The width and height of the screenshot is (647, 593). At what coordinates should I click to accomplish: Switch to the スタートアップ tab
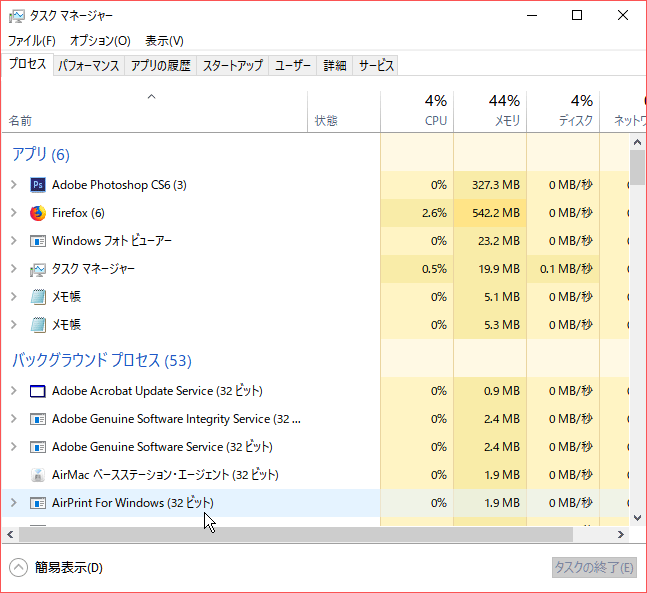click(233, 66)
